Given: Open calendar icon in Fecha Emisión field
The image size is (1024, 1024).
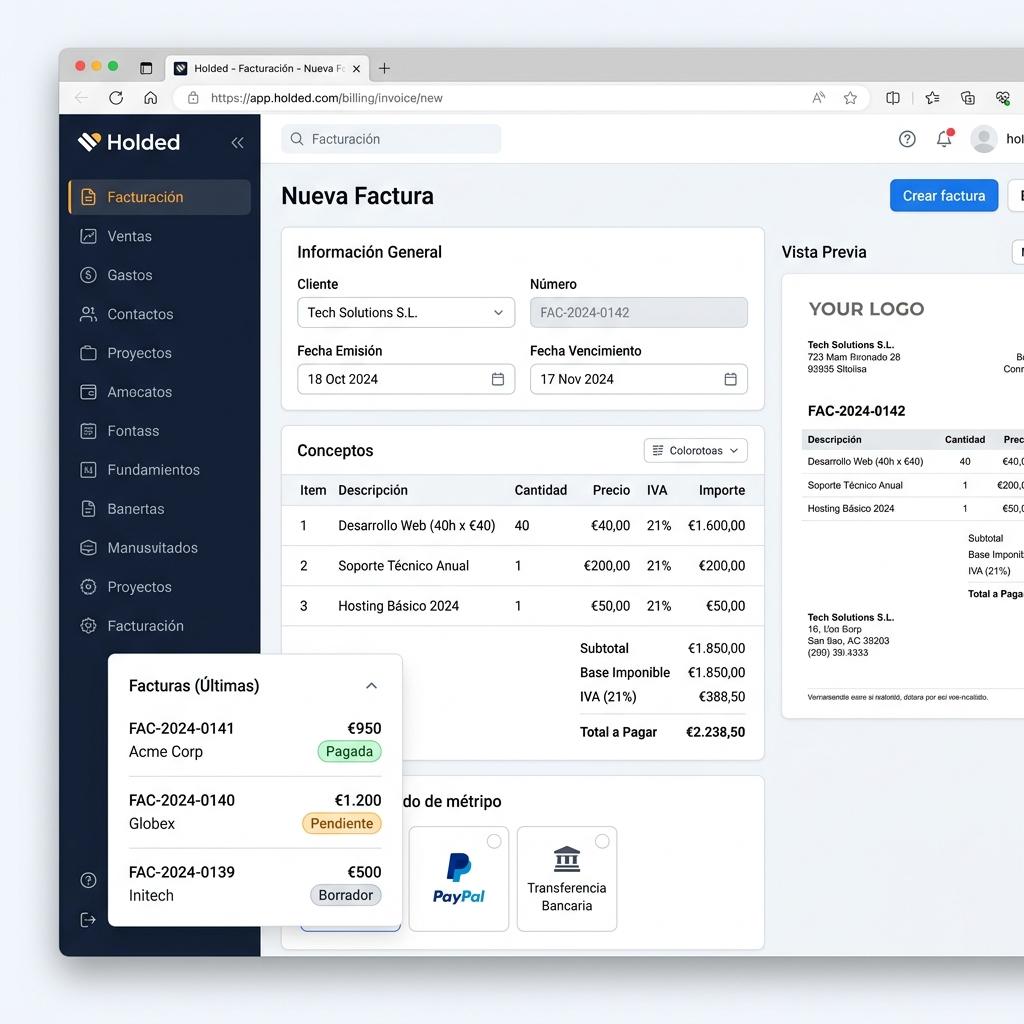Looking at the screenshot, I should 498,379.
